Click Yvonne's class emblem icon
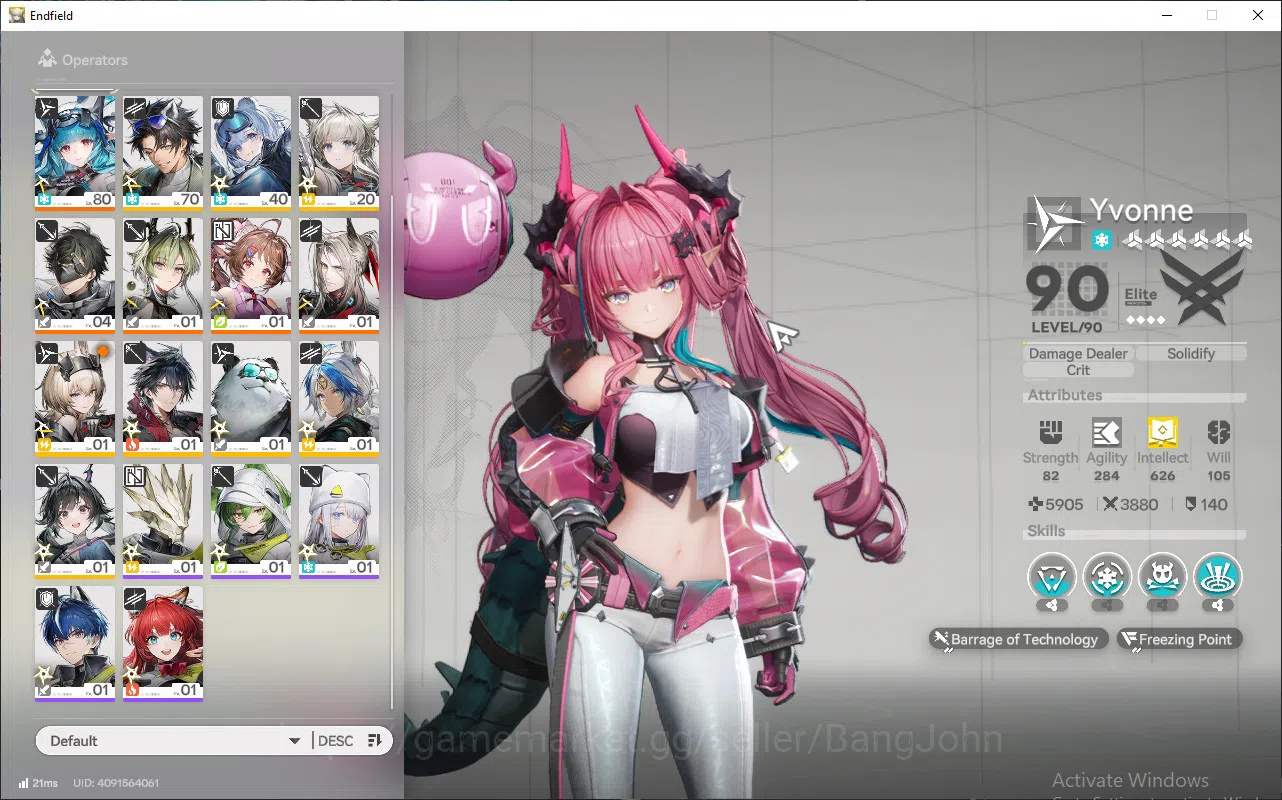This screenshot has width=1282, height=800. coord(1054,224)
